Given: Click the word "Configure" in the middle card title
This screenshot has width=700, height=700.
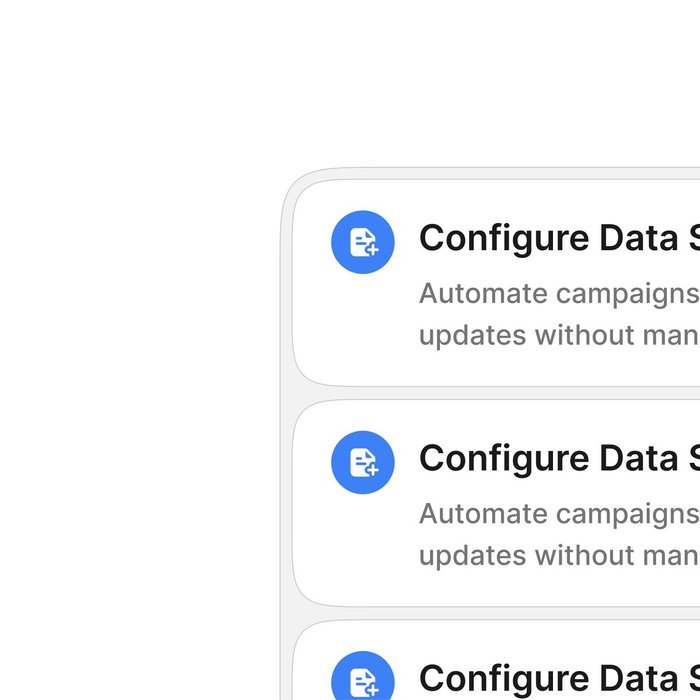Looking at the screenshot, I should click(504, 459).
